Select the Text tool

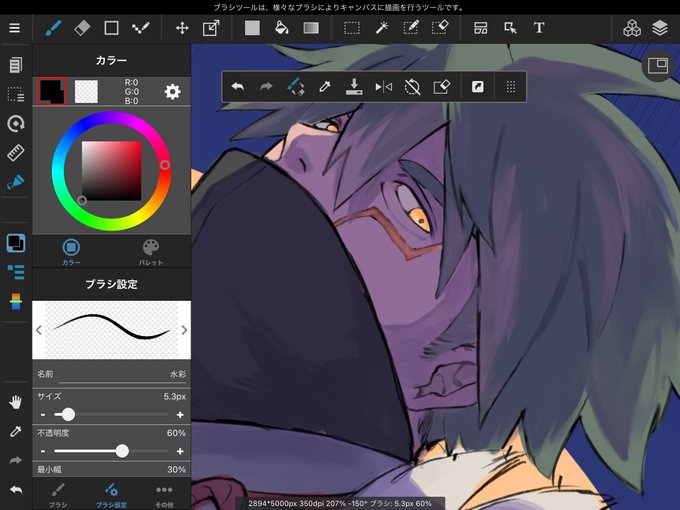point(539,28)
